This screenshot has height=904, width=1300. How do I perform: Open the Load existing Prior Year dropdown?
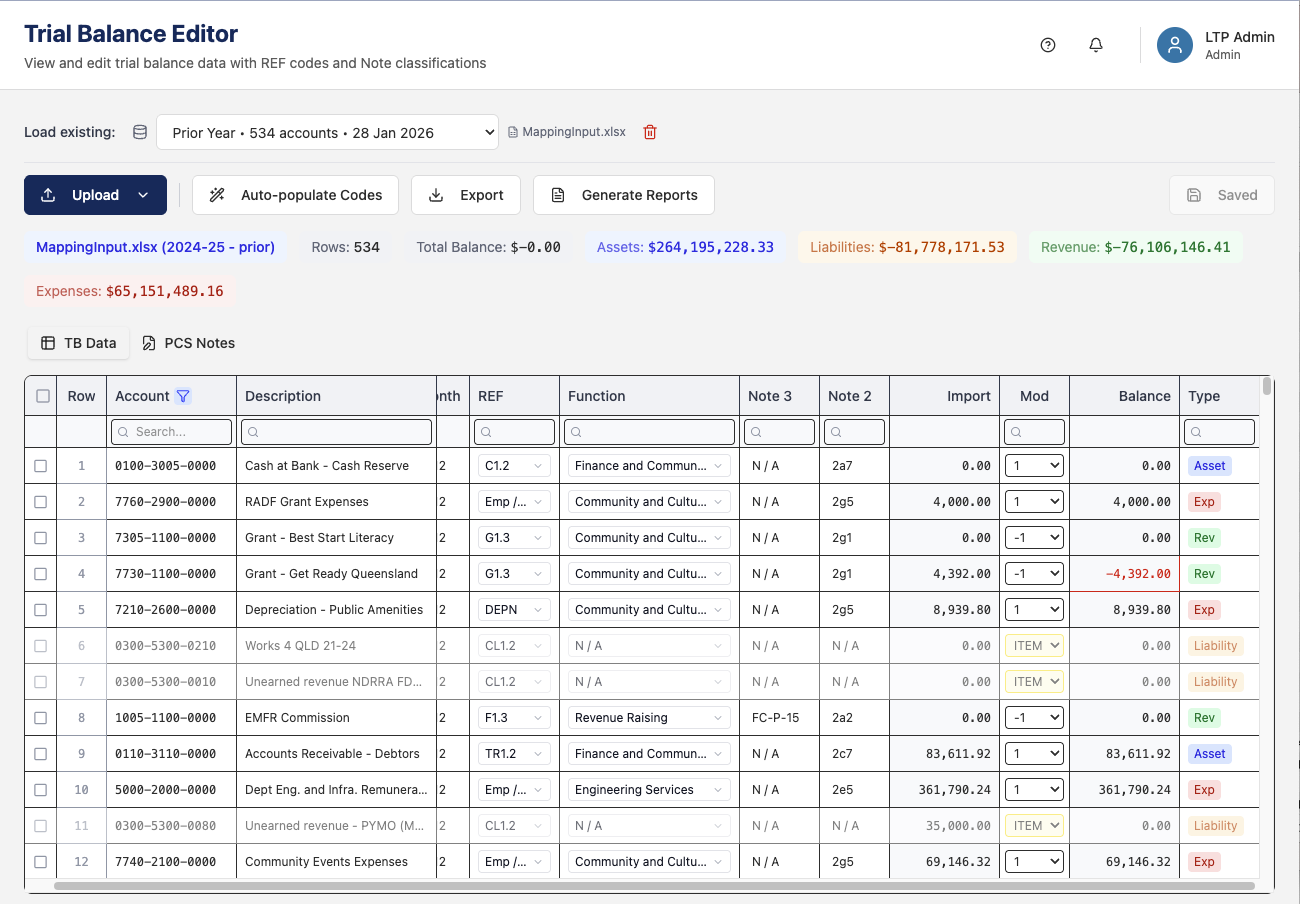tap(327, 132)
